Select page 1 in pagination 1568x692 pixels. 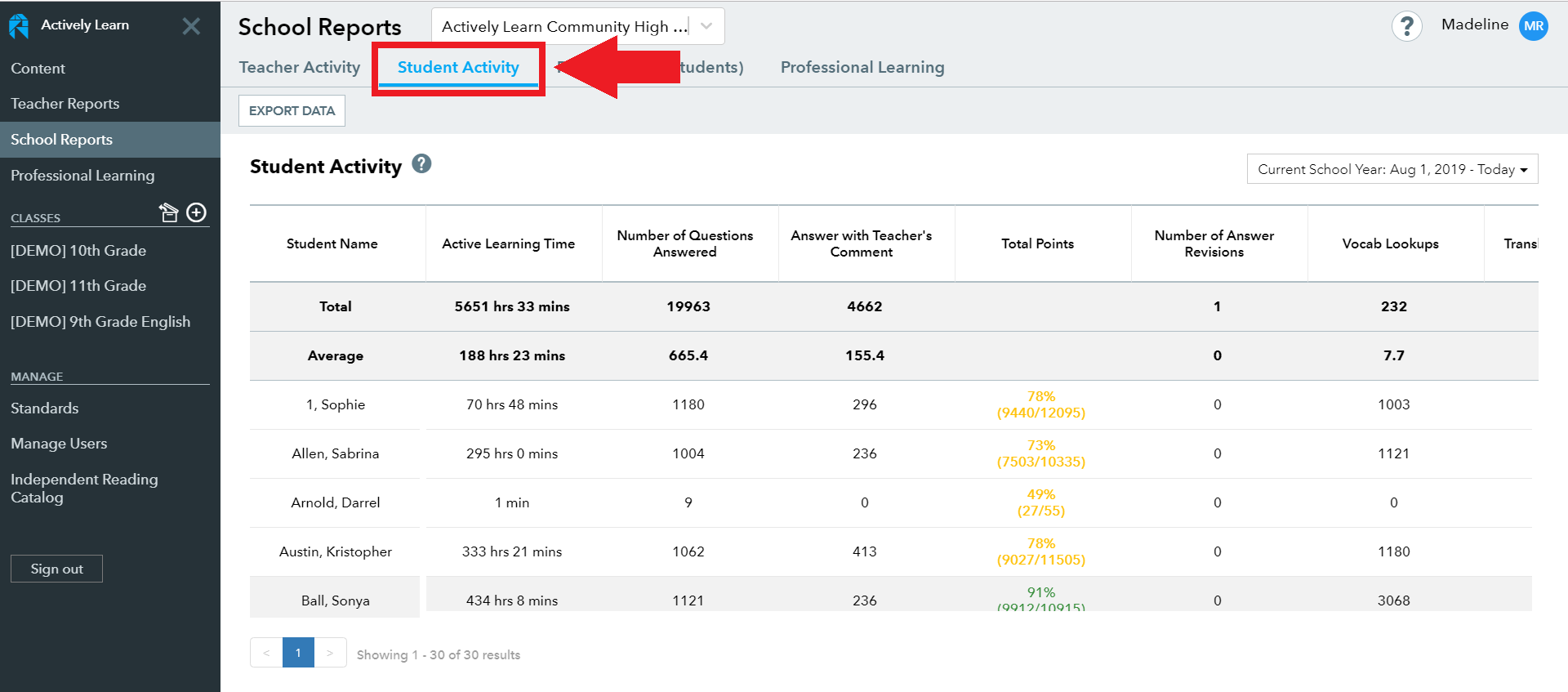click(x=298, y=653)
